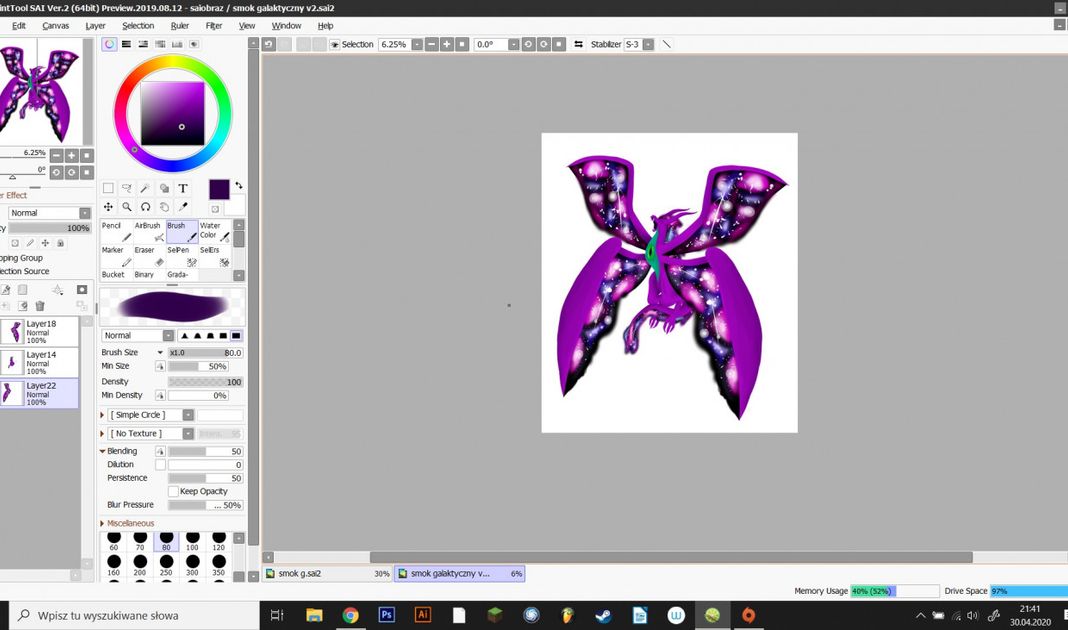Open the Filter menu
Screen dimensions: 1068x630
pyautogui.click(x=214, y=26)
